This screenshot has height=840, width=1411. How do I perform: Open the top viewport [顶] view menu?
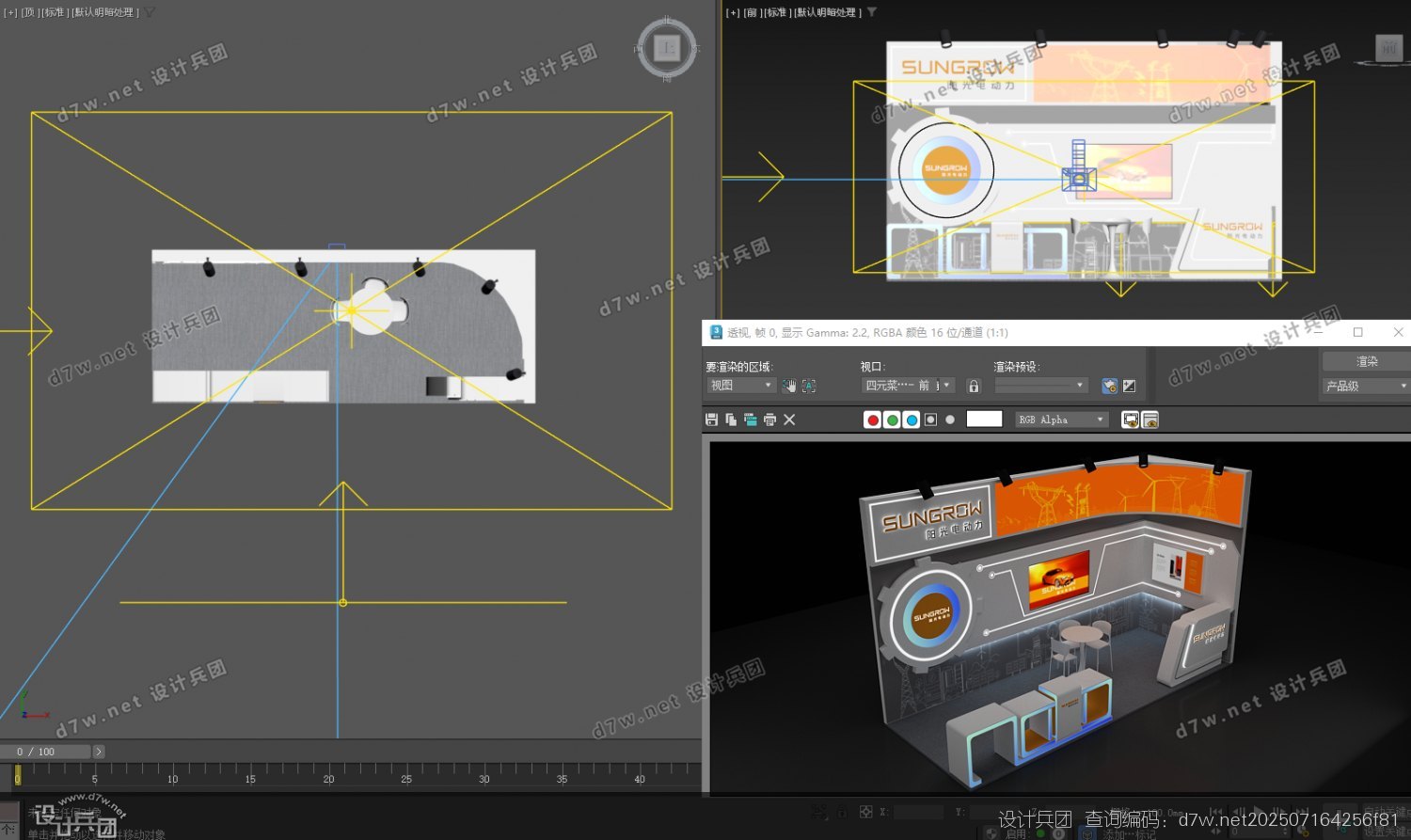(x=29, y=12)
